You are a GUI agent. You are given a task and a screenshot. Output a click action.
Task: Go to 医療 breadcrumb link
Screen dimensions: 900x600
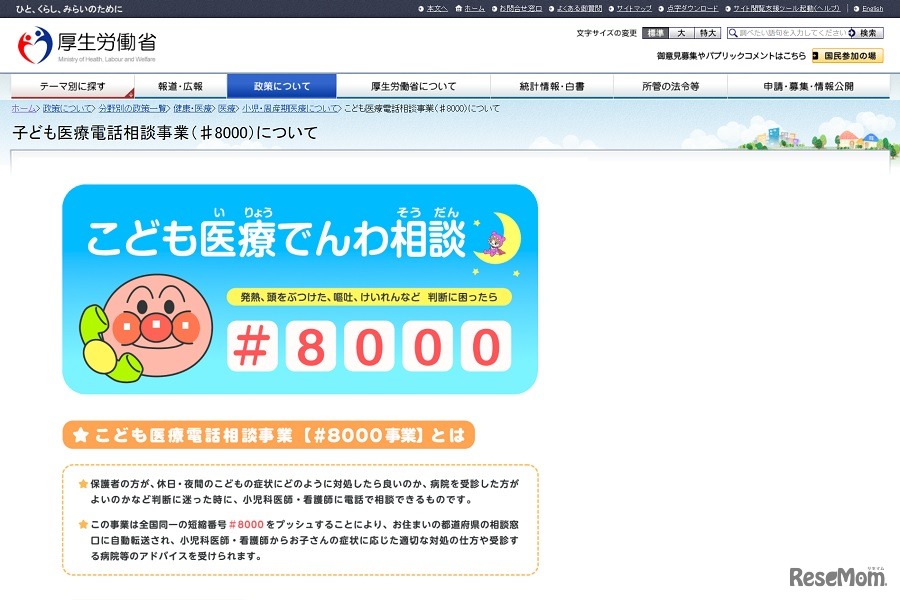click(x=227, y=108)
